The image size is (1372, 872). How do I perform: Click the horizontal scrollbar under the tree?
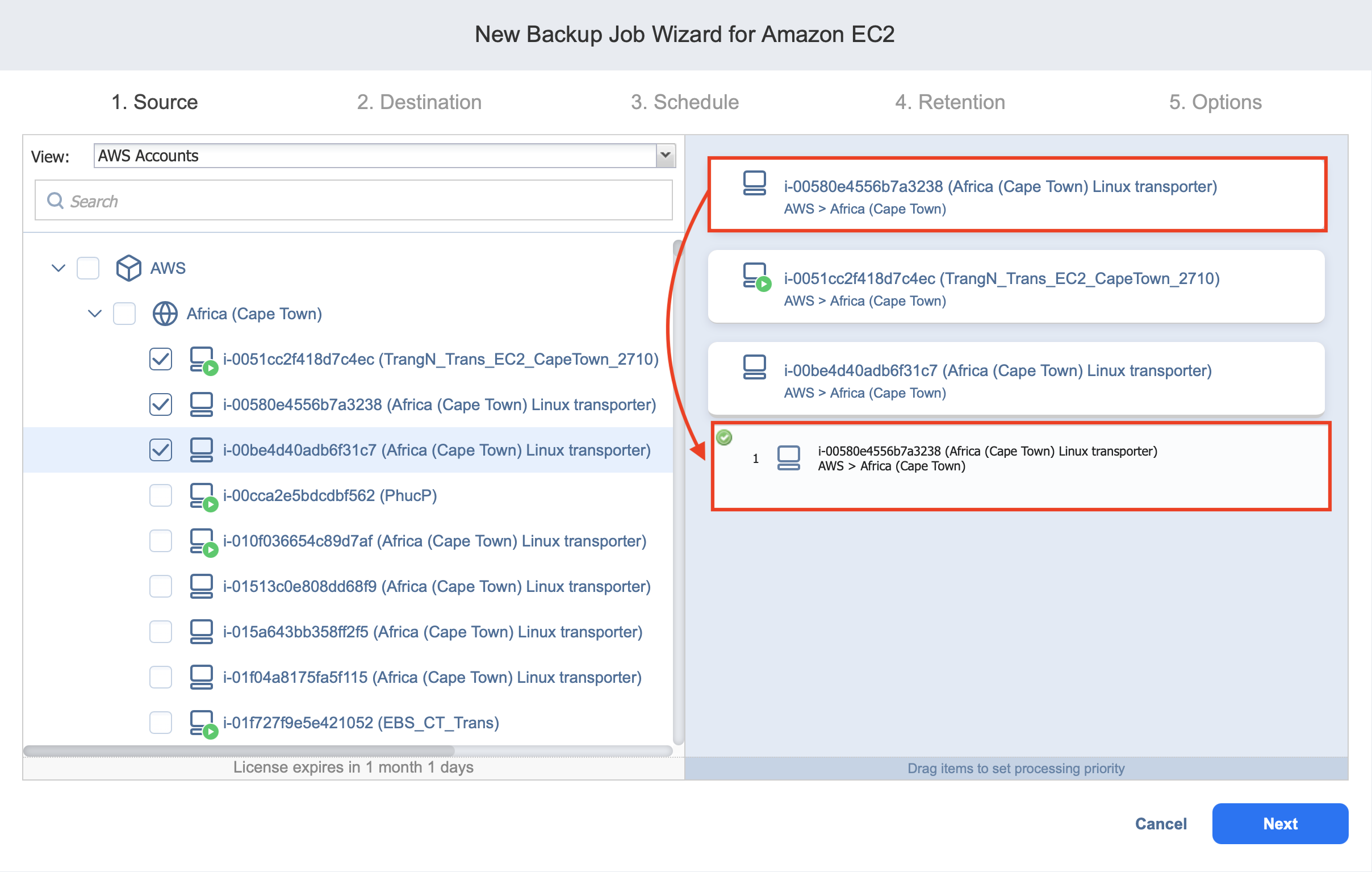coord(239,750)
